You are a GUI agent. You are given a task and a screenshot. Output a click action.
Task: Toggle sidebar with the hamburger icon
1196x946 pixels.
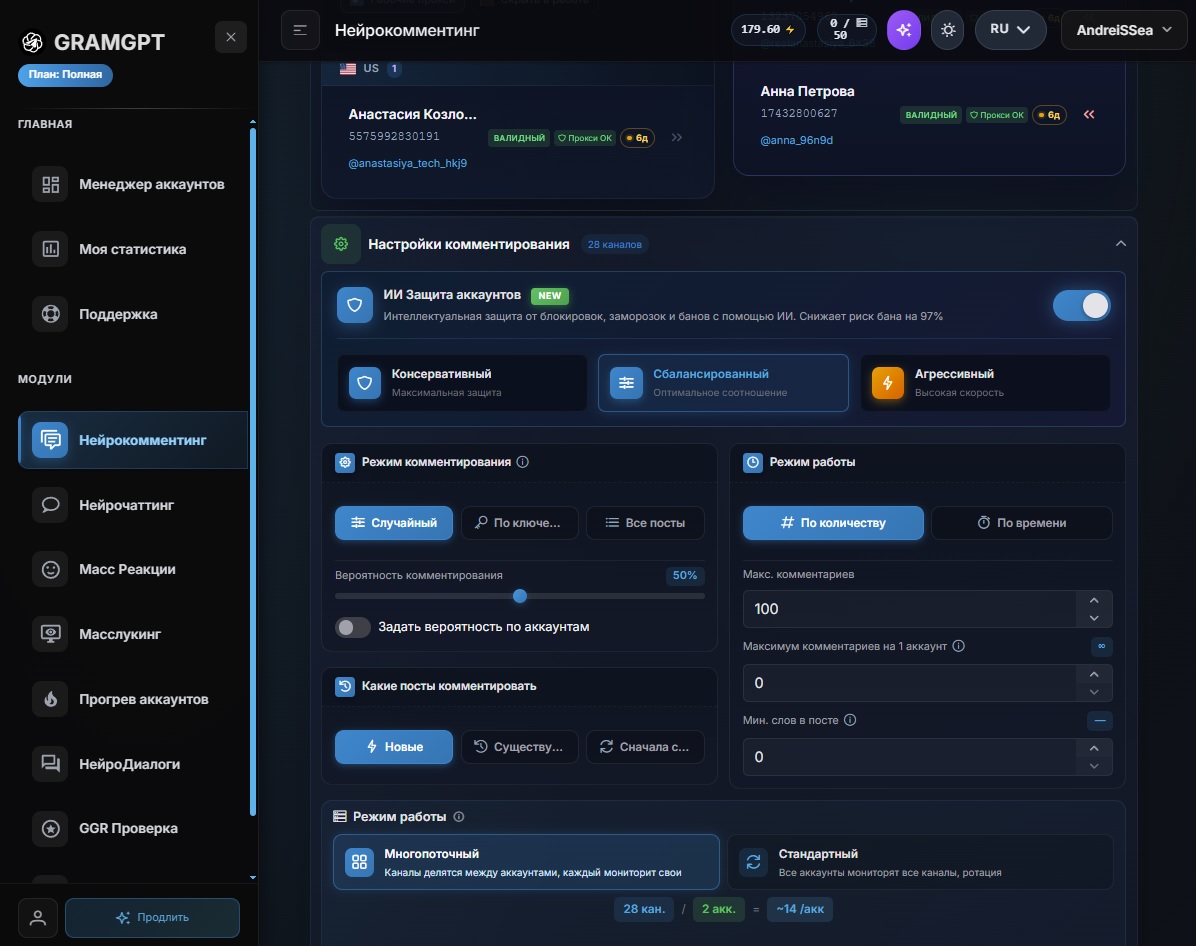click(300, 31)
